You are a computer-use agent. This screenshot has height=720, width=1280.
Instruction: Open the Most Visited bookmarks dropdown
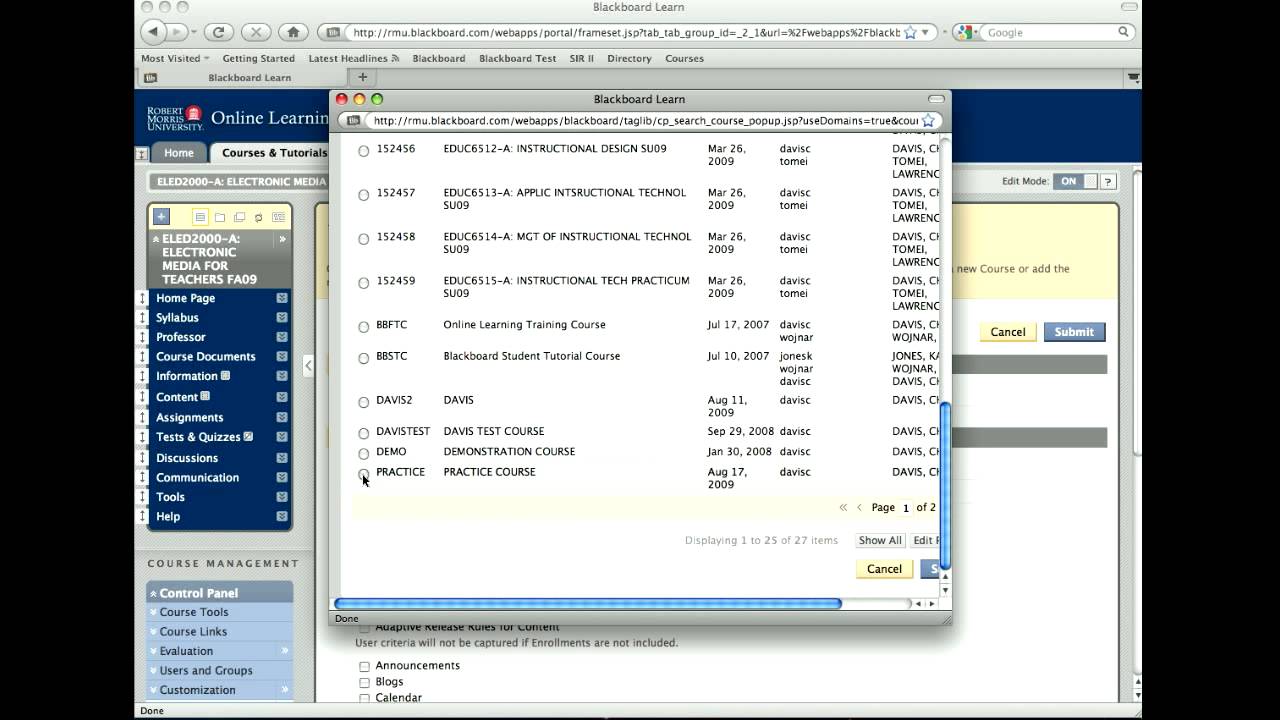click(x=175, y=58)
